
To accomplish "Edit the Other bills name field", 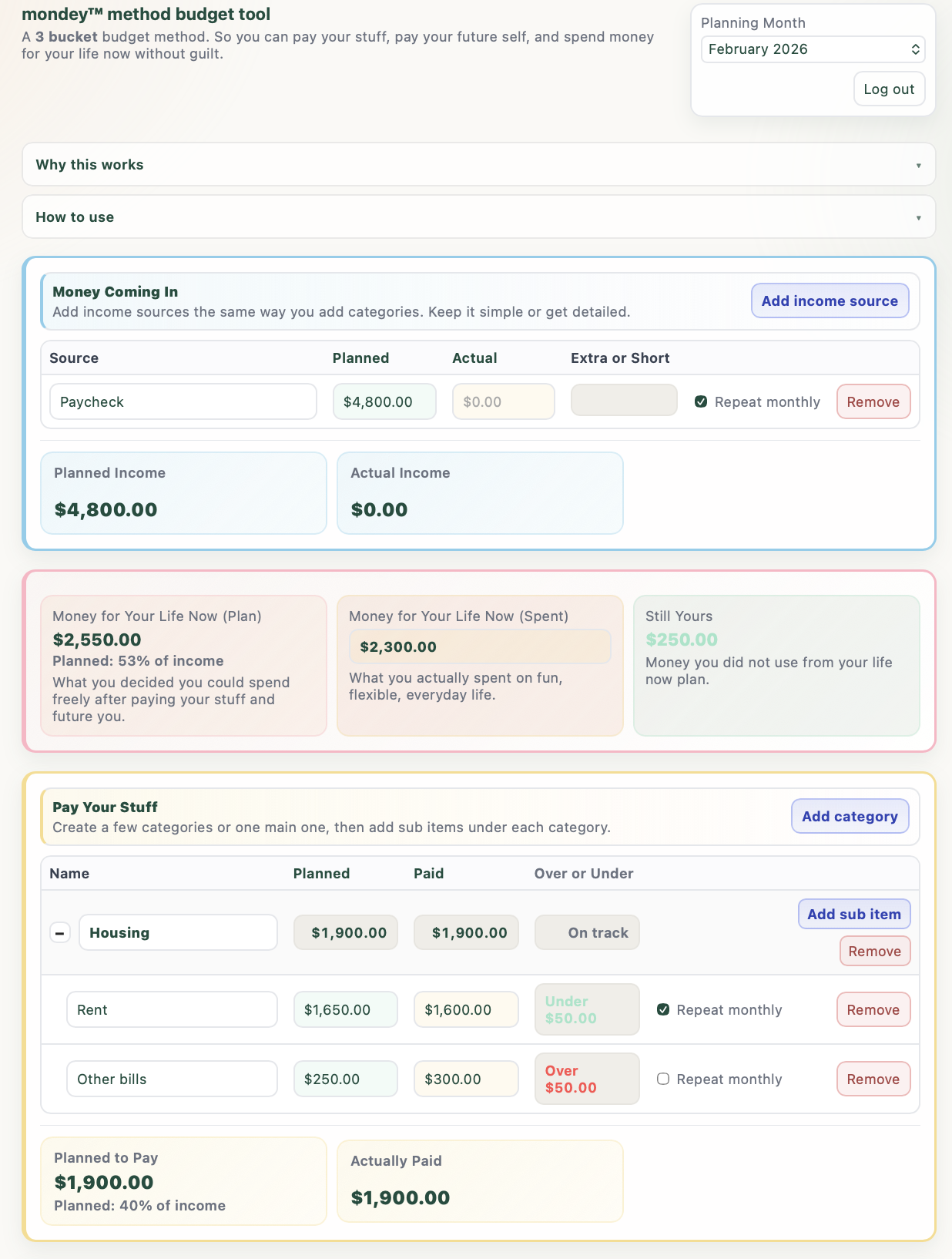I will pos(172,1079).
